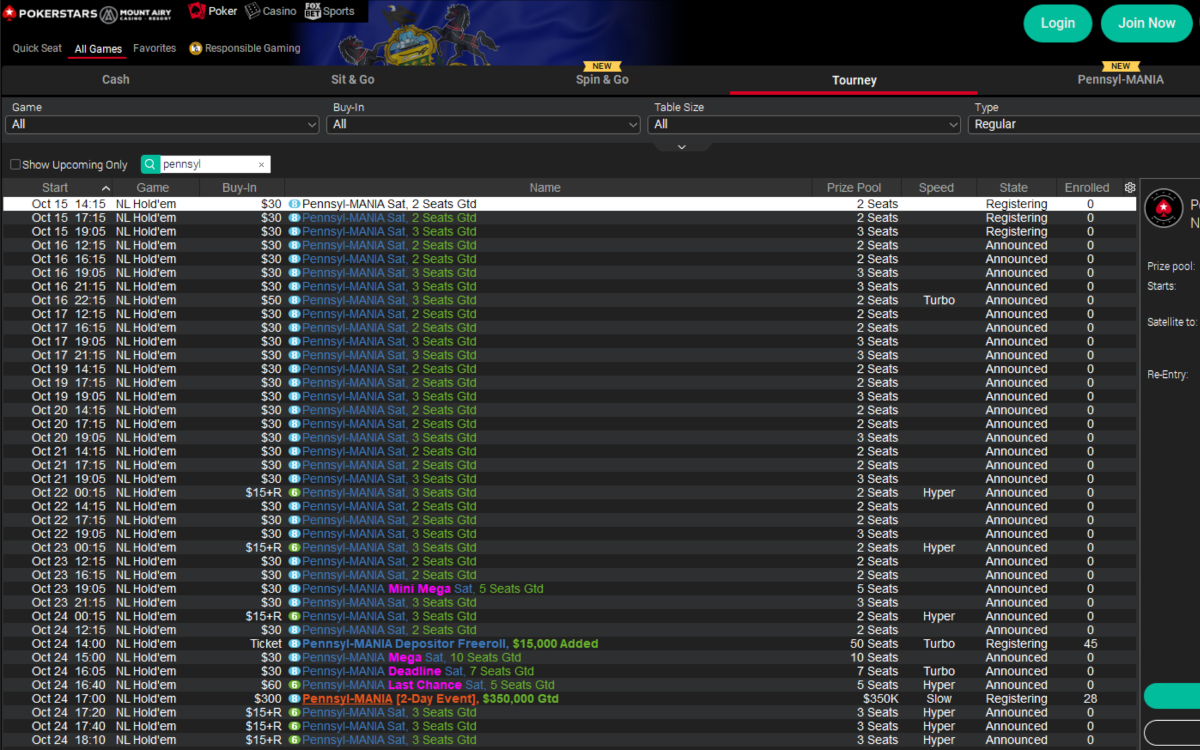This screenshot has width=1200, height=750.
Task: Click the PokerStars logo
Action: click(49, 13)
